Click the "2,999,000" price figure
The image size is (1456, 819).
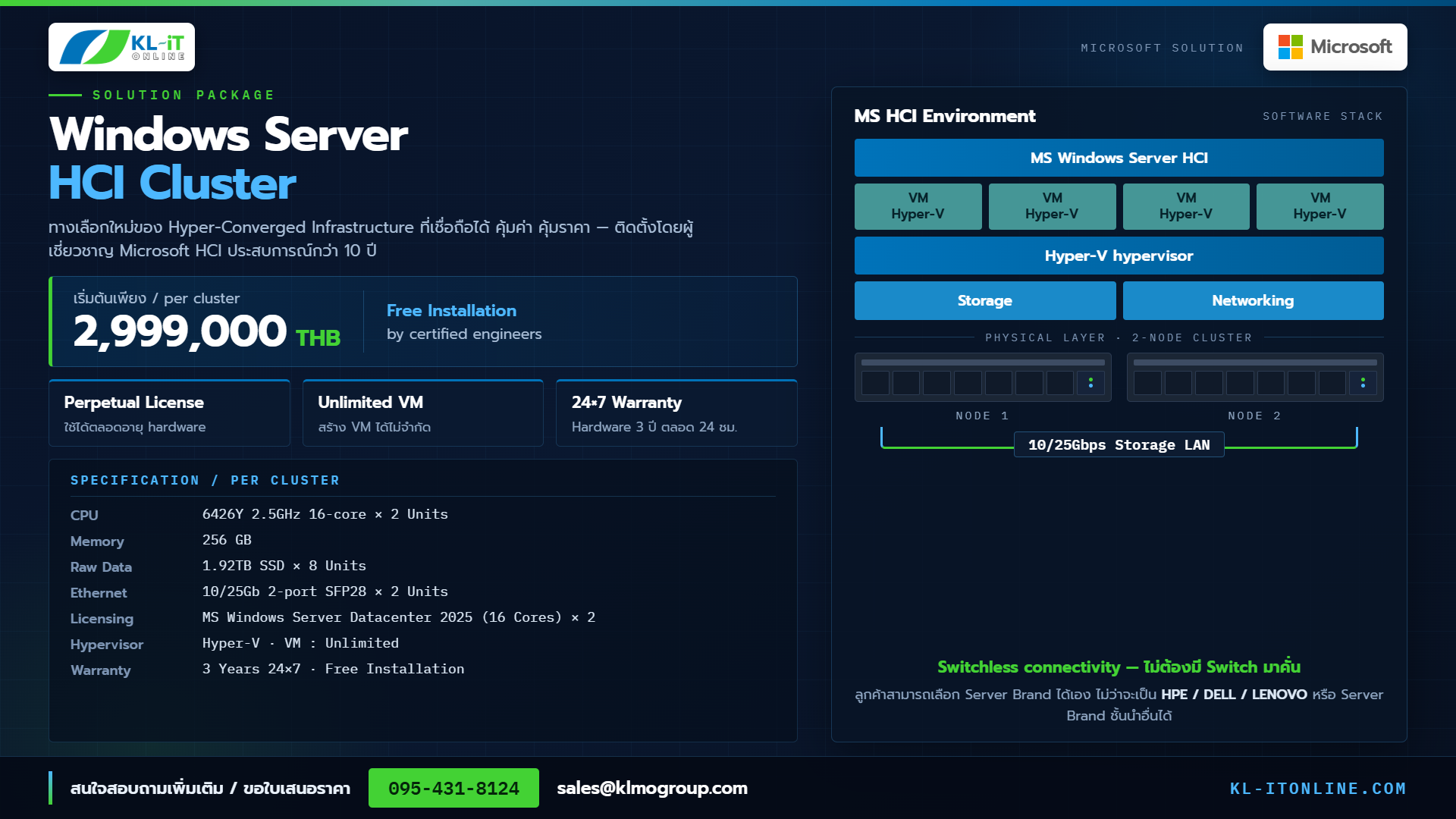click(x=180, y=331)
